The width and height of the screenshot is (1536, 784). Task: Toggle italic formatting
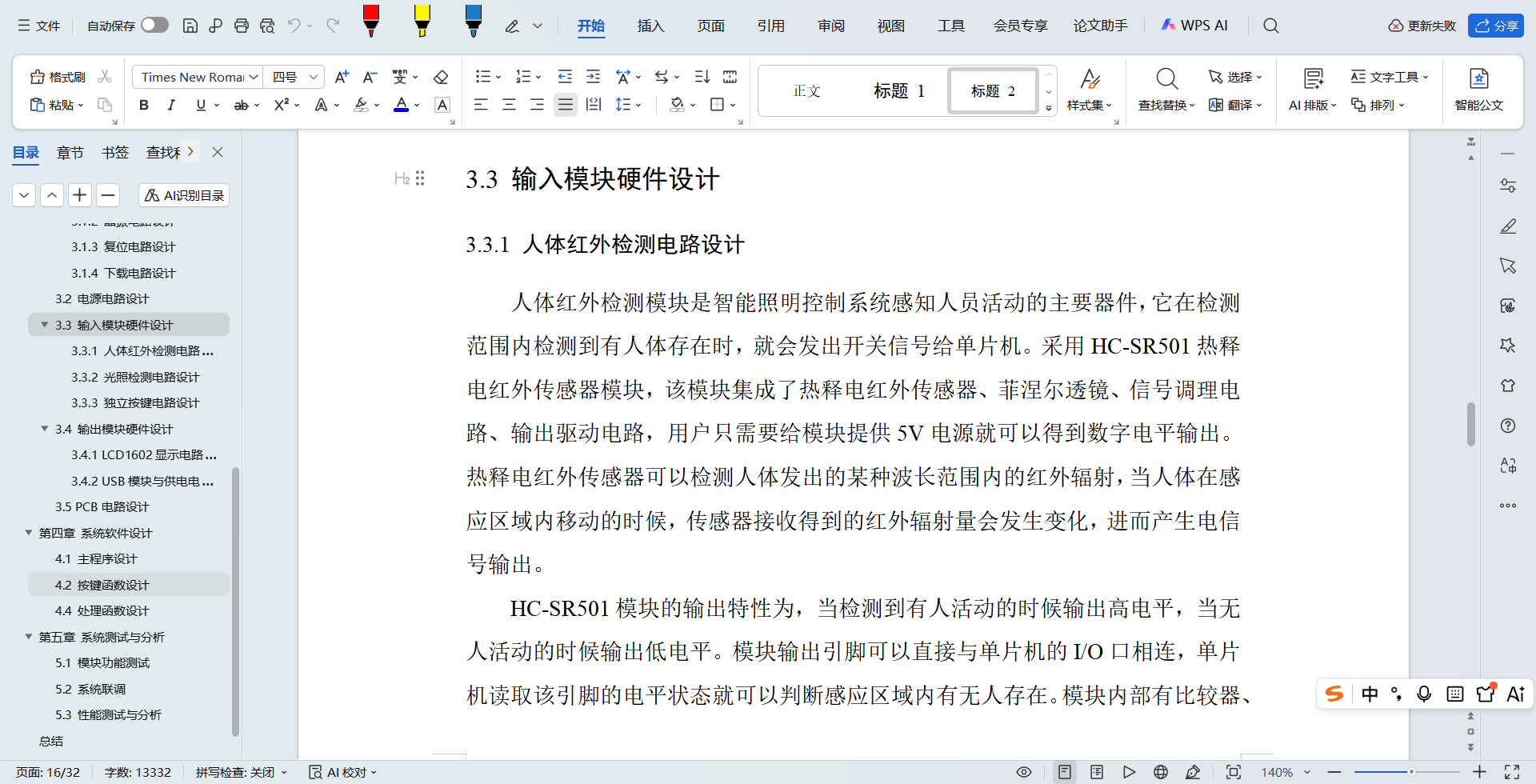pos(171,105)
